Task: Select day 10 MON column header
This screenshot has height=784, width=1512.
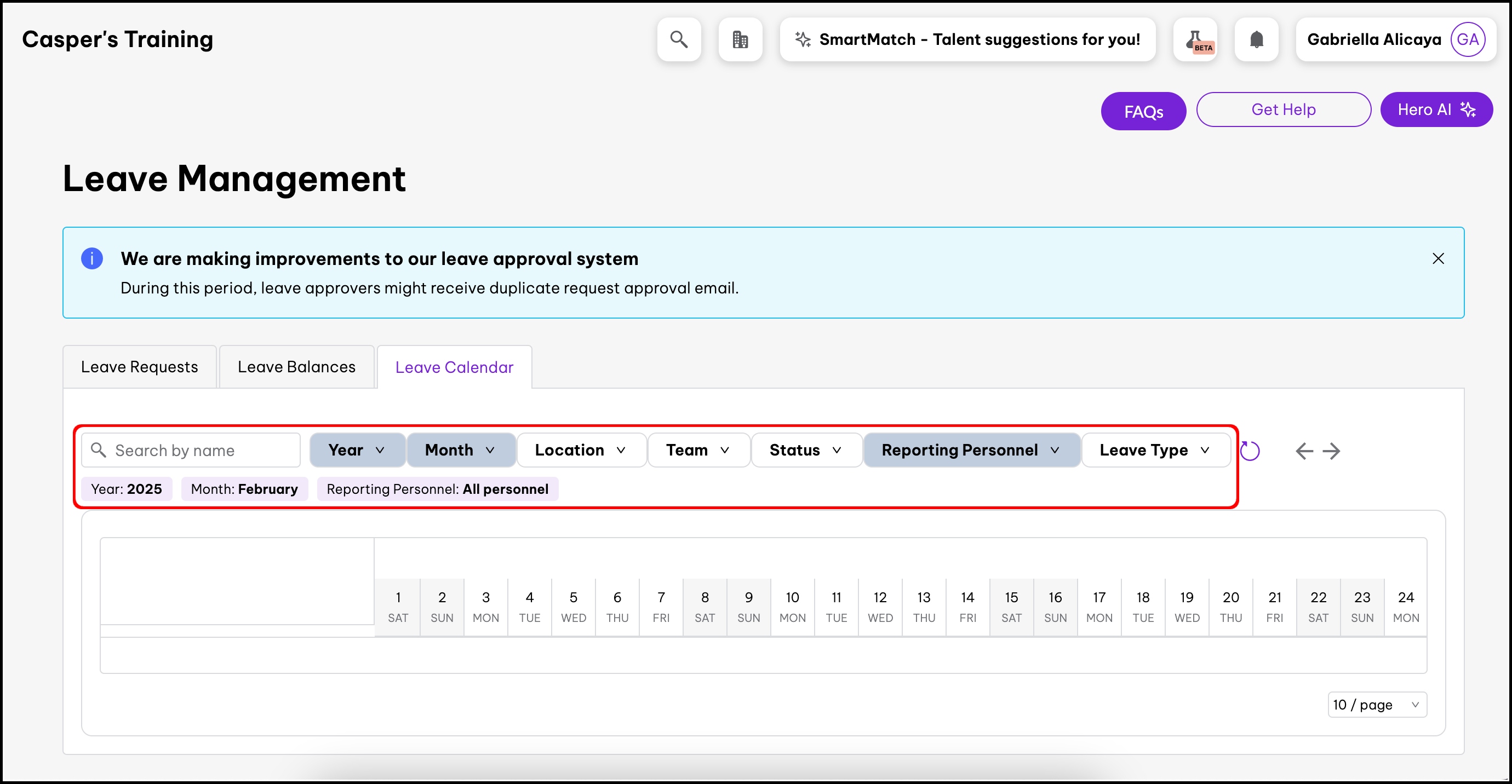Action: point(792,608)
